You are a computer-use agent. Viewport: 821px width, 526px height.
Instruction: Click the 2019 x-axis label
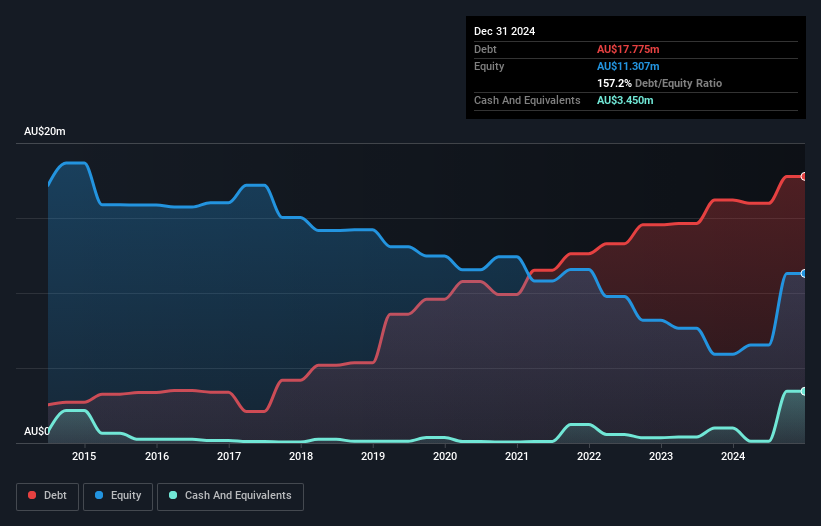(x=373, y=456)
